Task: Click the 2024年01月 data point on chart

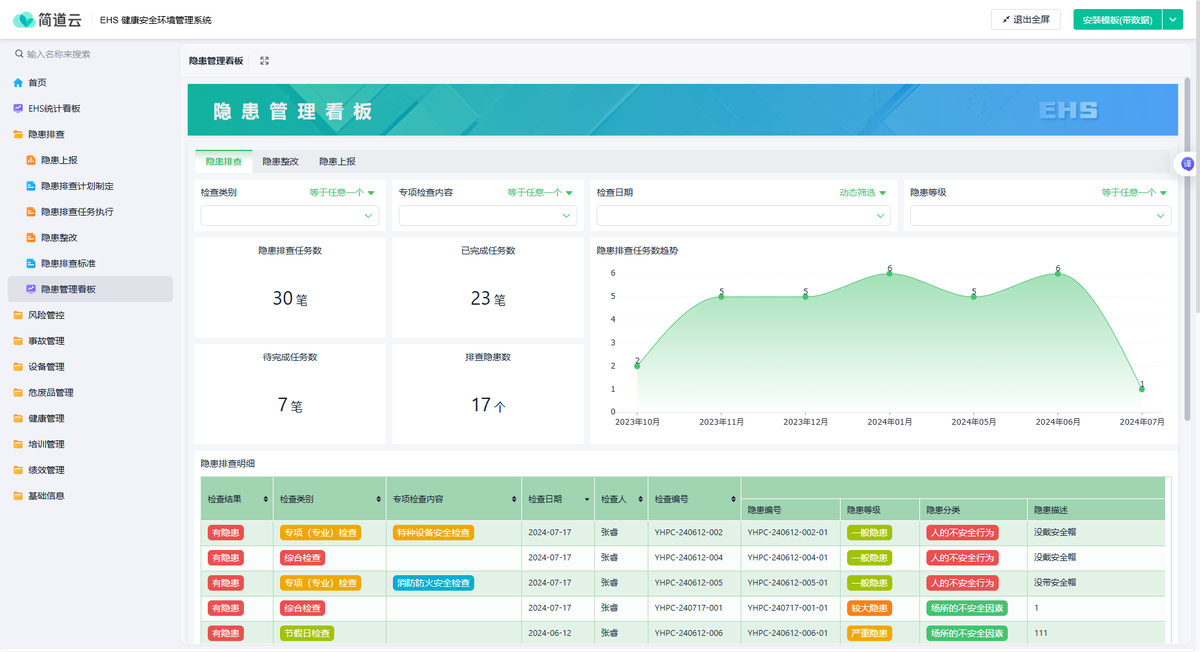Action: click(889, 274)
